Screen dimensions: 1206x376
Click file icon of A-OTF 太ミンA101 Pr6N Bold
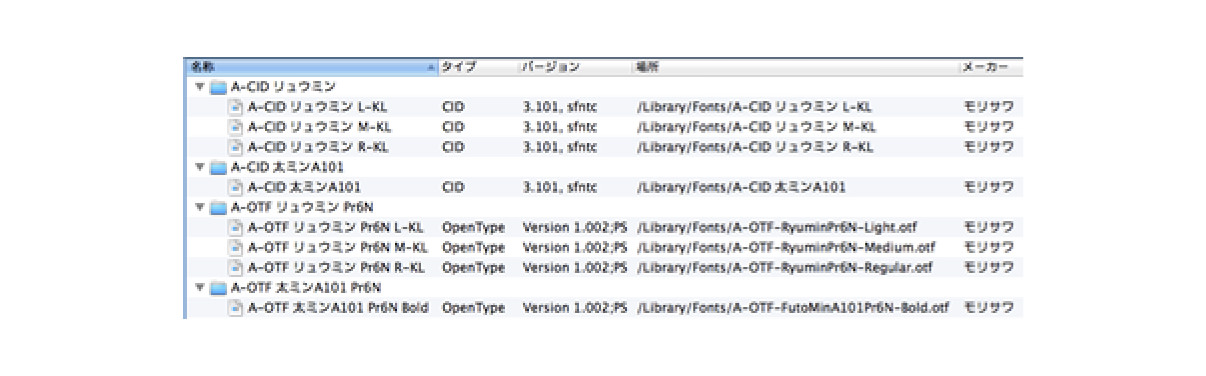(236, 308)
